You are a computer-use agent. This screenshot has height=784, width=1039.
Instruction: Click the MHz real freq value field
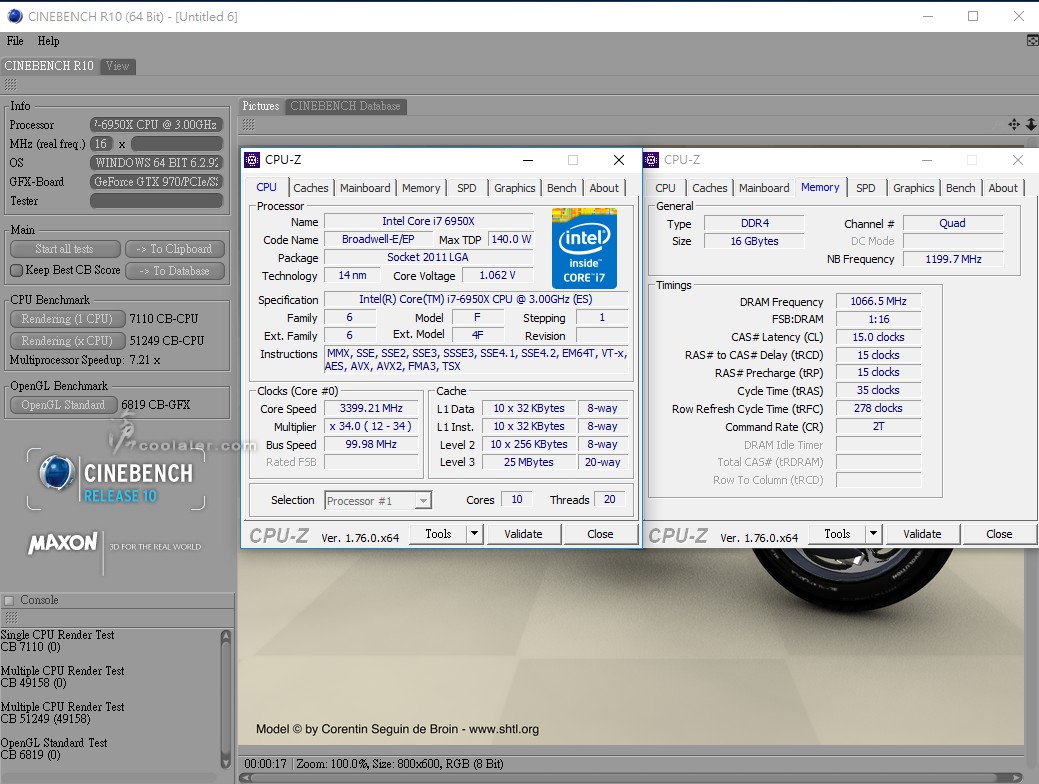coord(101,144)
